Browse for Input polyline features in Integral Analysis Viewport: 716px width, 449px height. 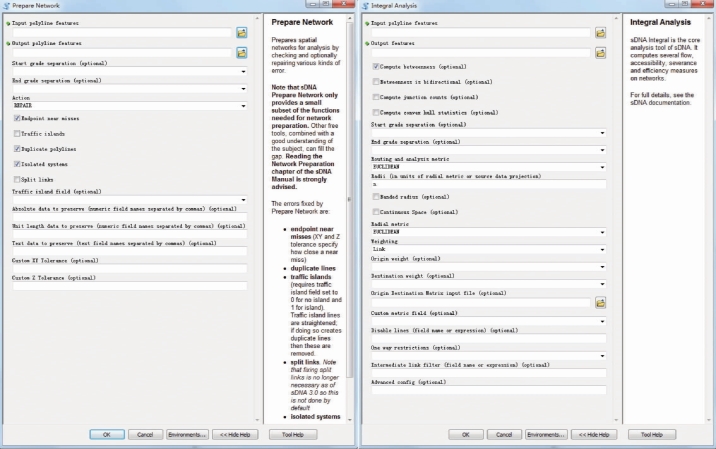tap(600, 32)
